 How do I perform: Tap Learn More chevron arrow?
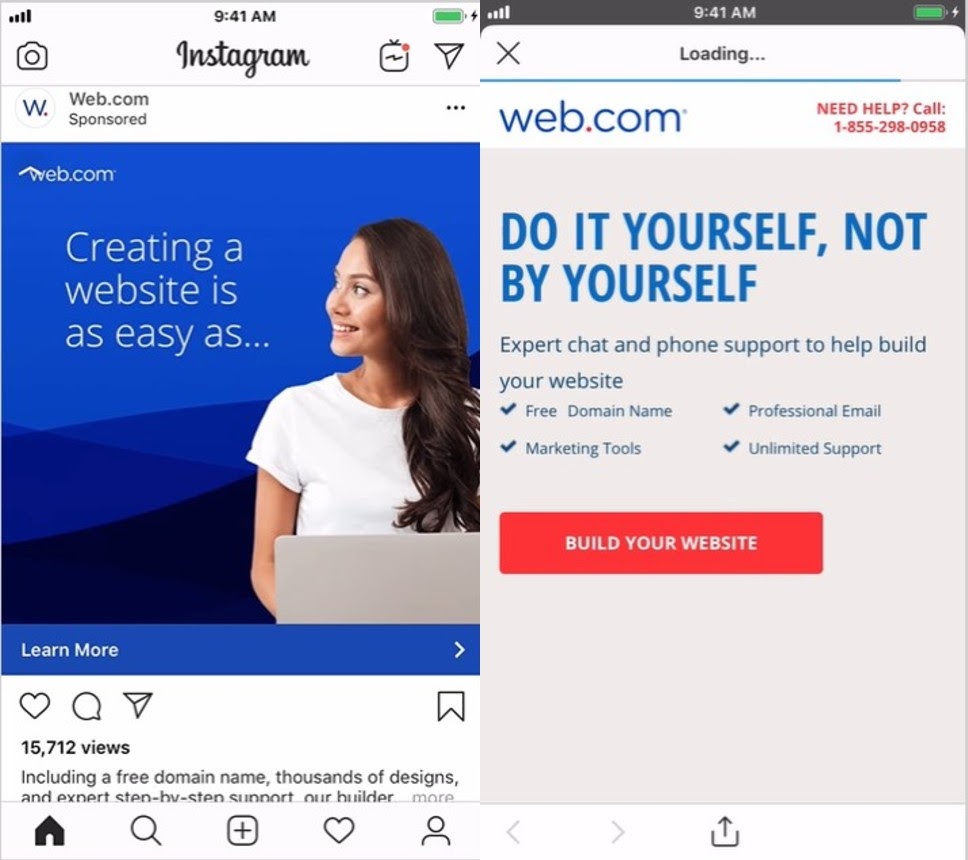coord(459,649)
